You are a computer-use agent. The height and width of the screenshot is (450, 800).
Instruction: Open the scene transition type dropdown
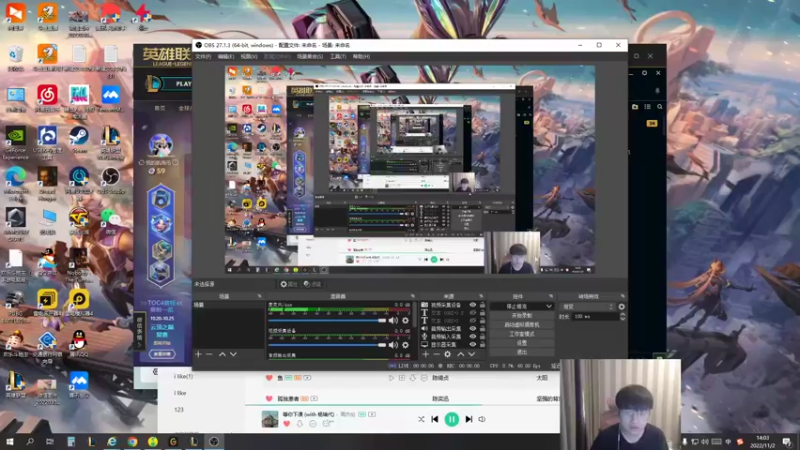587,307
